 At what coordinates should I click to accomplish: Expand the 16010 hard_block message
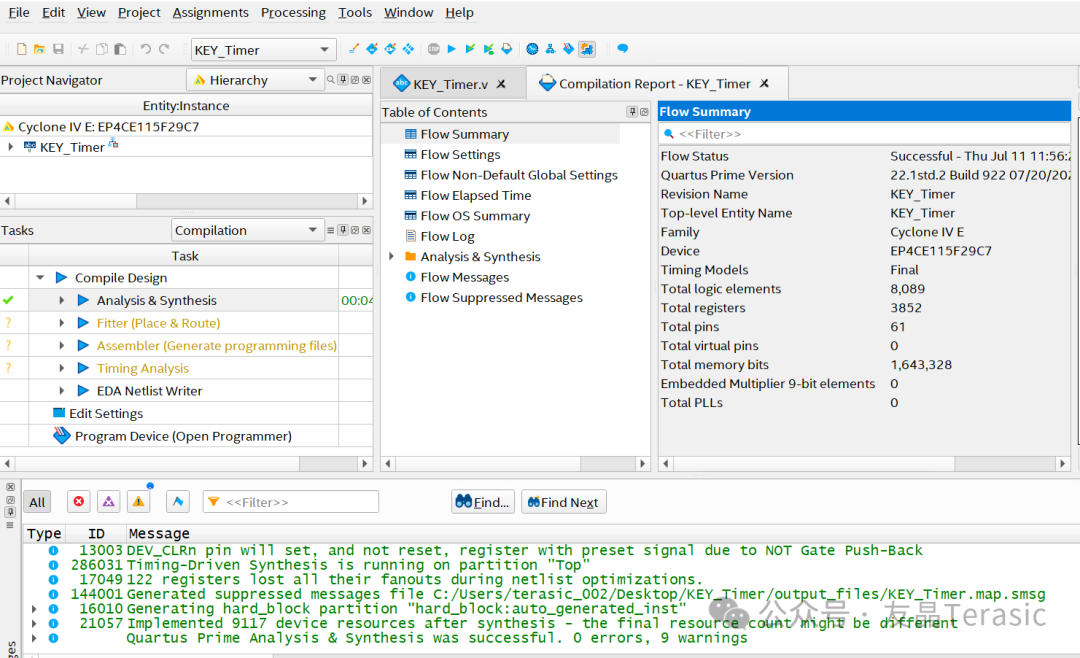tap(34, 608)
